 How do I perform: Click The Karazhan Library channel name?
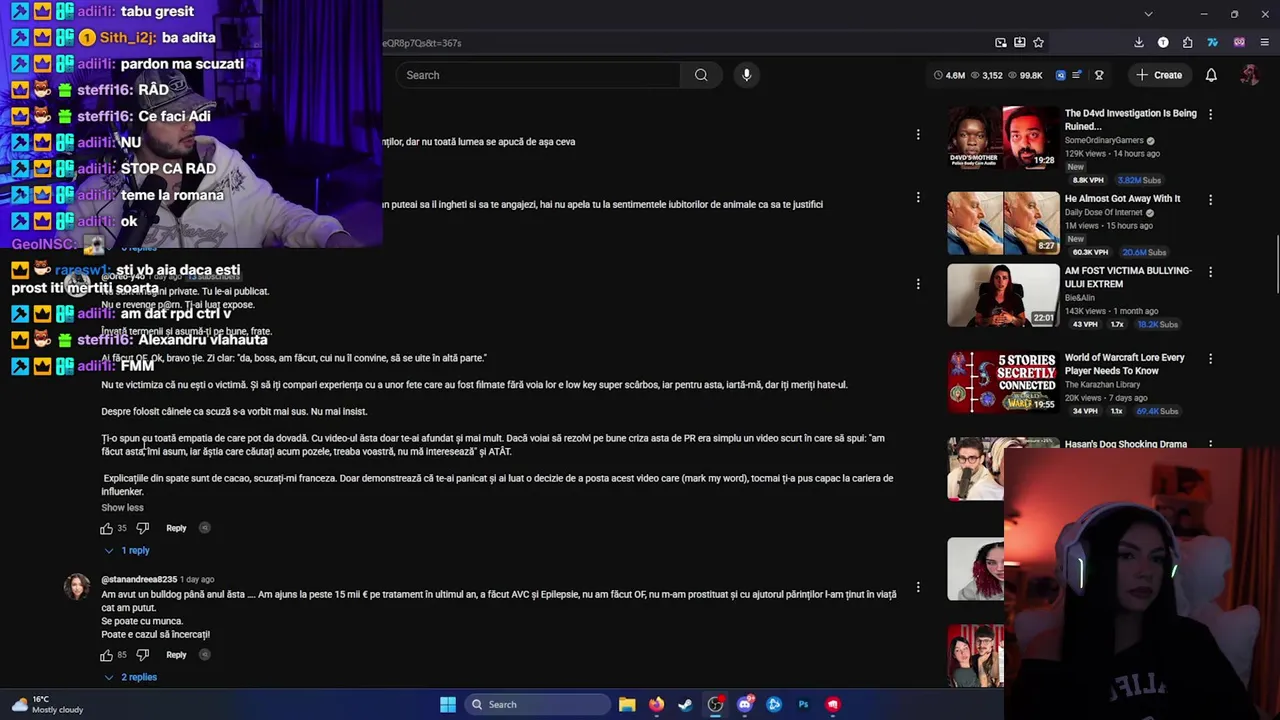coord(1102,385)
